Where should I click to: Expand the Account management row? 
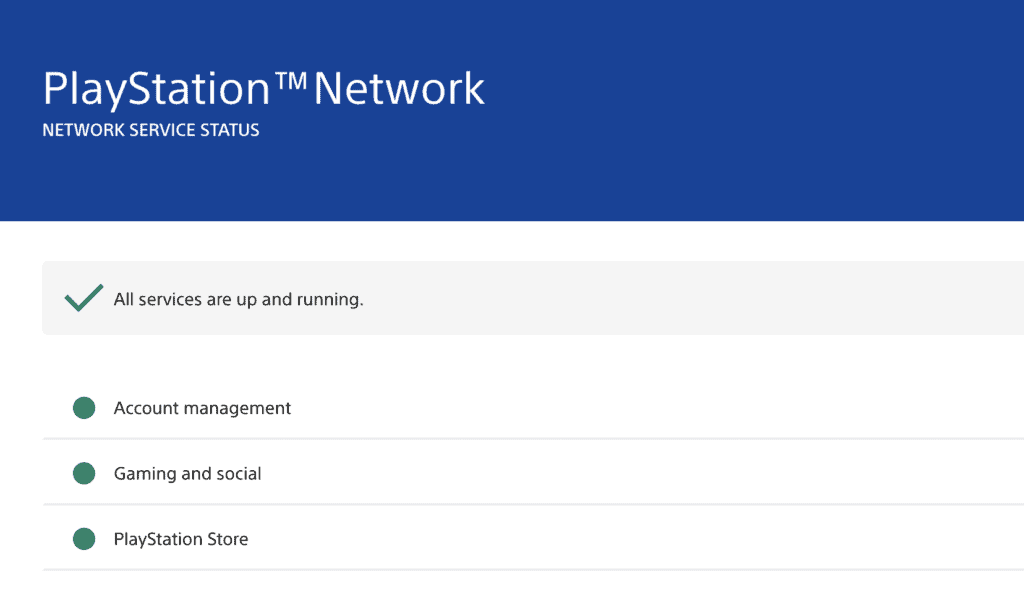(x=533, y=408)
